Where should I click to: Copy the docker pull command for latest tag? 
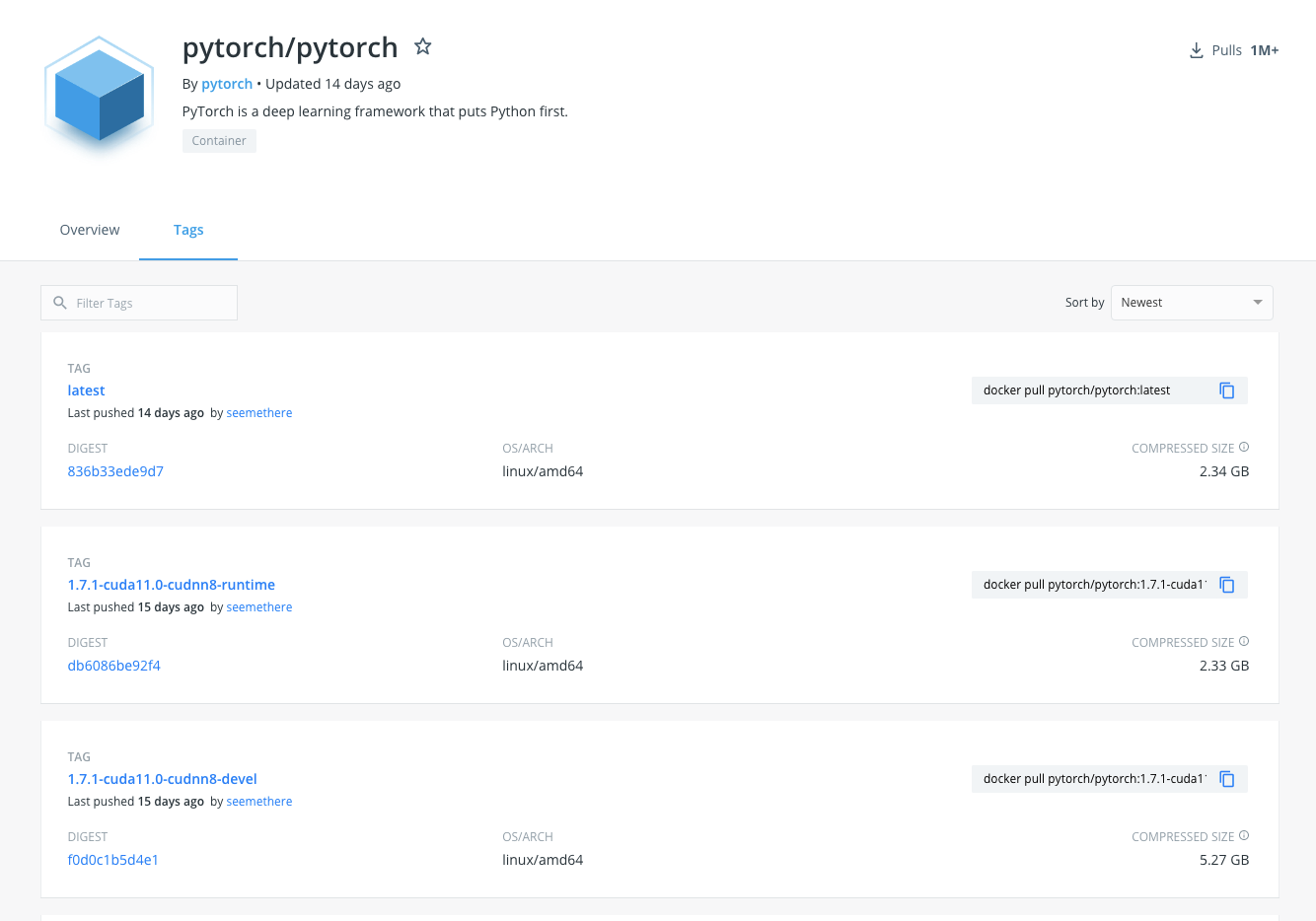[x=1227, y=390]
